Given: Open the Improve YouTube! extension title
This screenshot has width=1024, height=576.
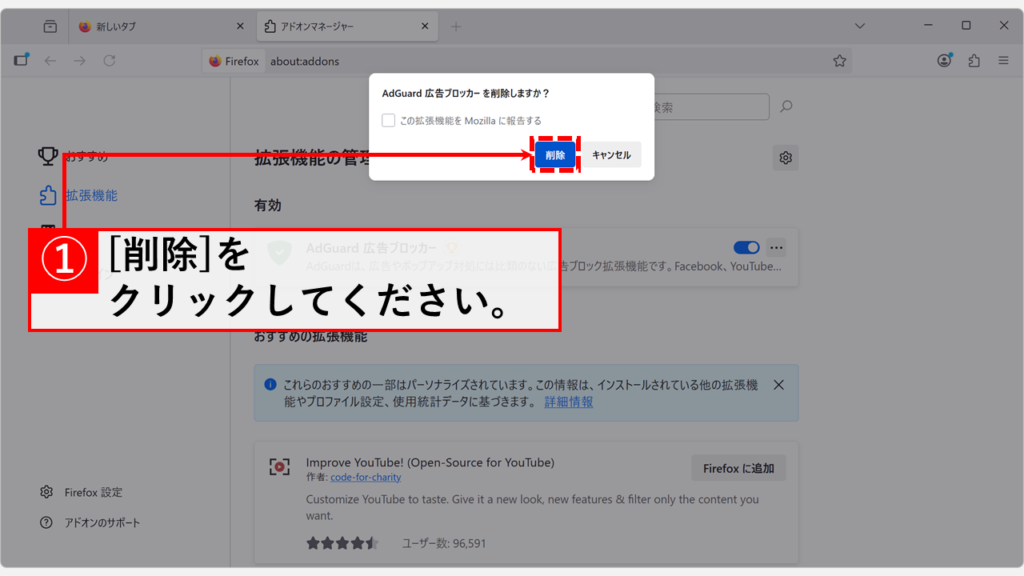Looking at the screenshot, I should coord(430,462).
